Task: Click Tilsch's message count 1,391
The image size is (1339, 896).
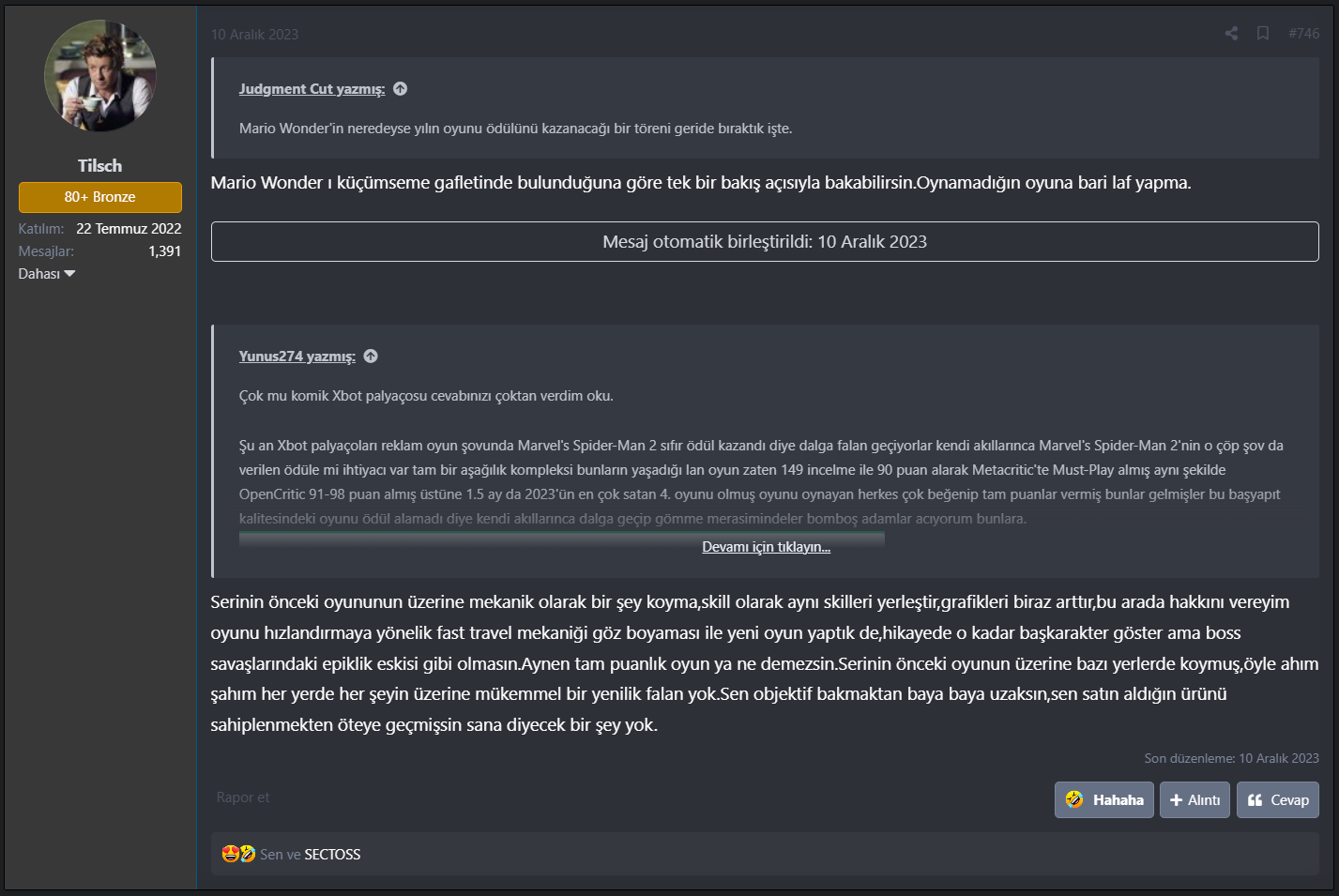Action: [164, 251]
